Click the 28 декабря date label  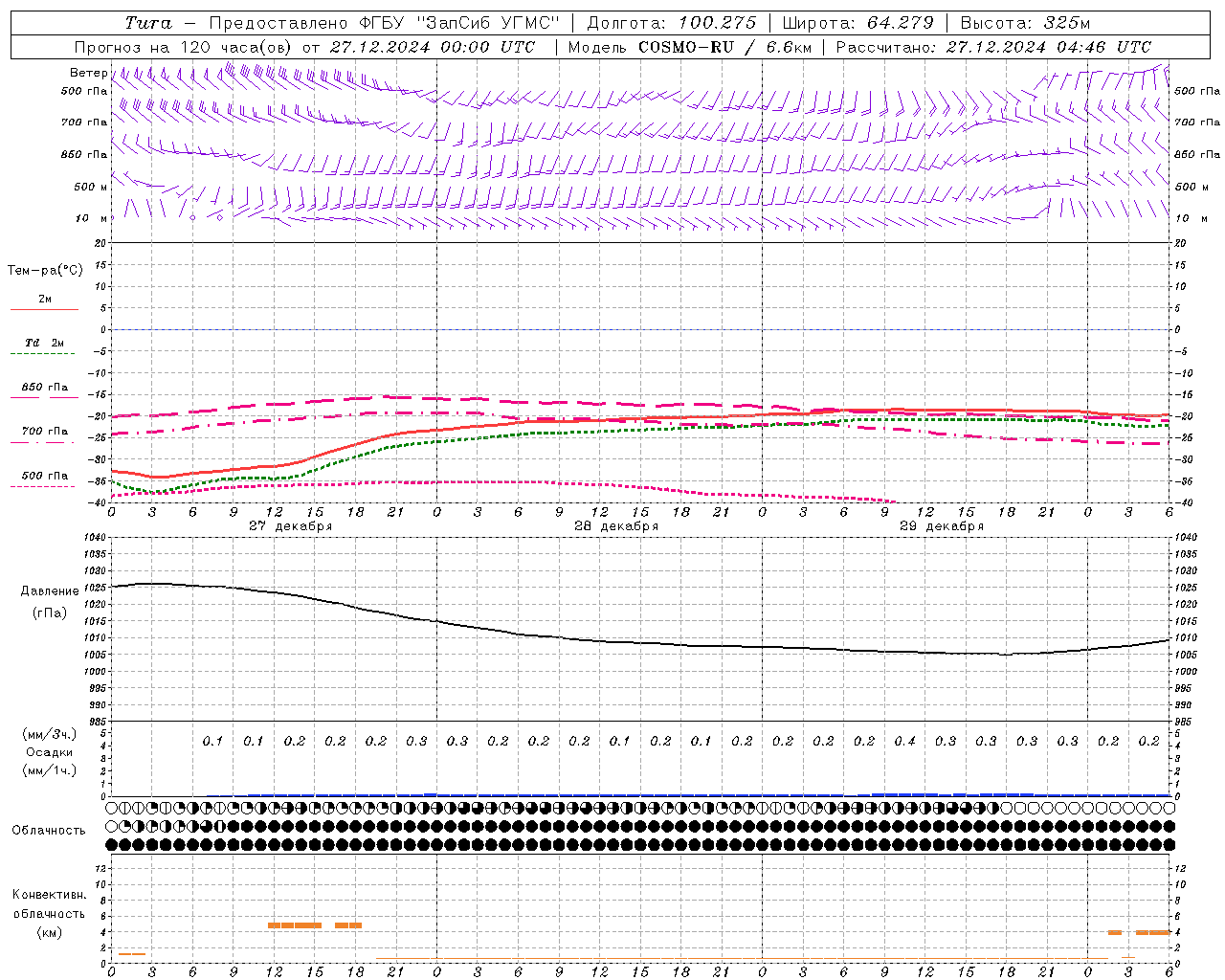pyautogui.click(x=616, y=526)
